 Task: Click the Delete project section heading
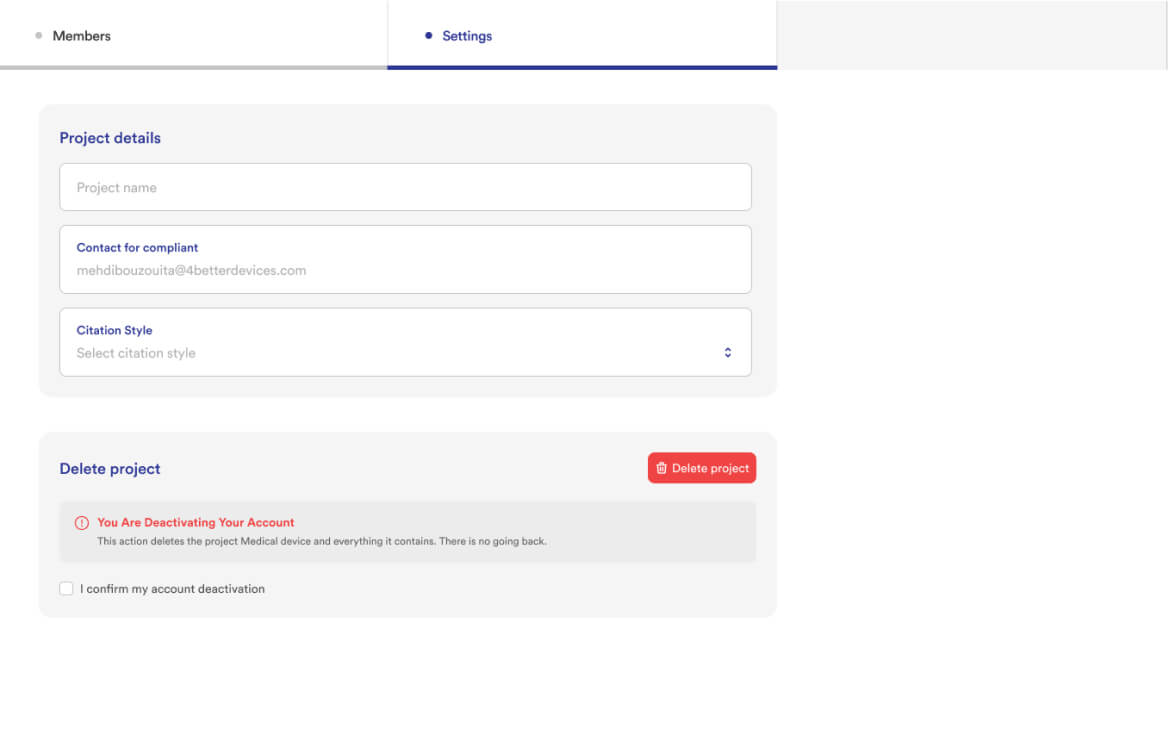point(110,469)
